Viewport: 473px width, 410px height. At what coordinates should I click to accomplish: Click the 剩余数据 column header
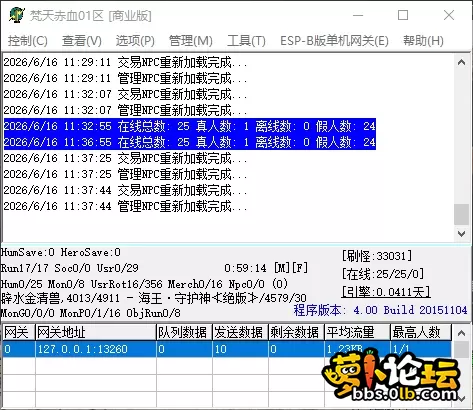[x=296, y=332]
